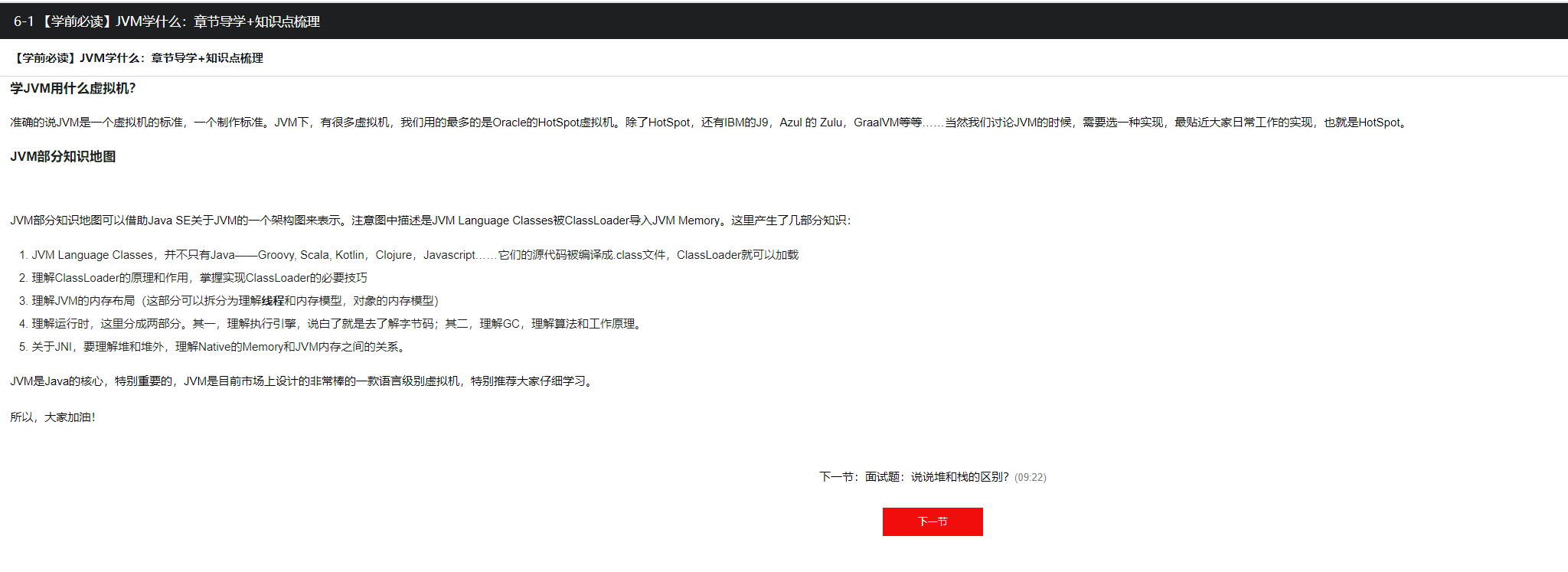The width and height of the screenshot is (1568, 572).
Task: Click the red 下一节 button
Action: [932, 521]
